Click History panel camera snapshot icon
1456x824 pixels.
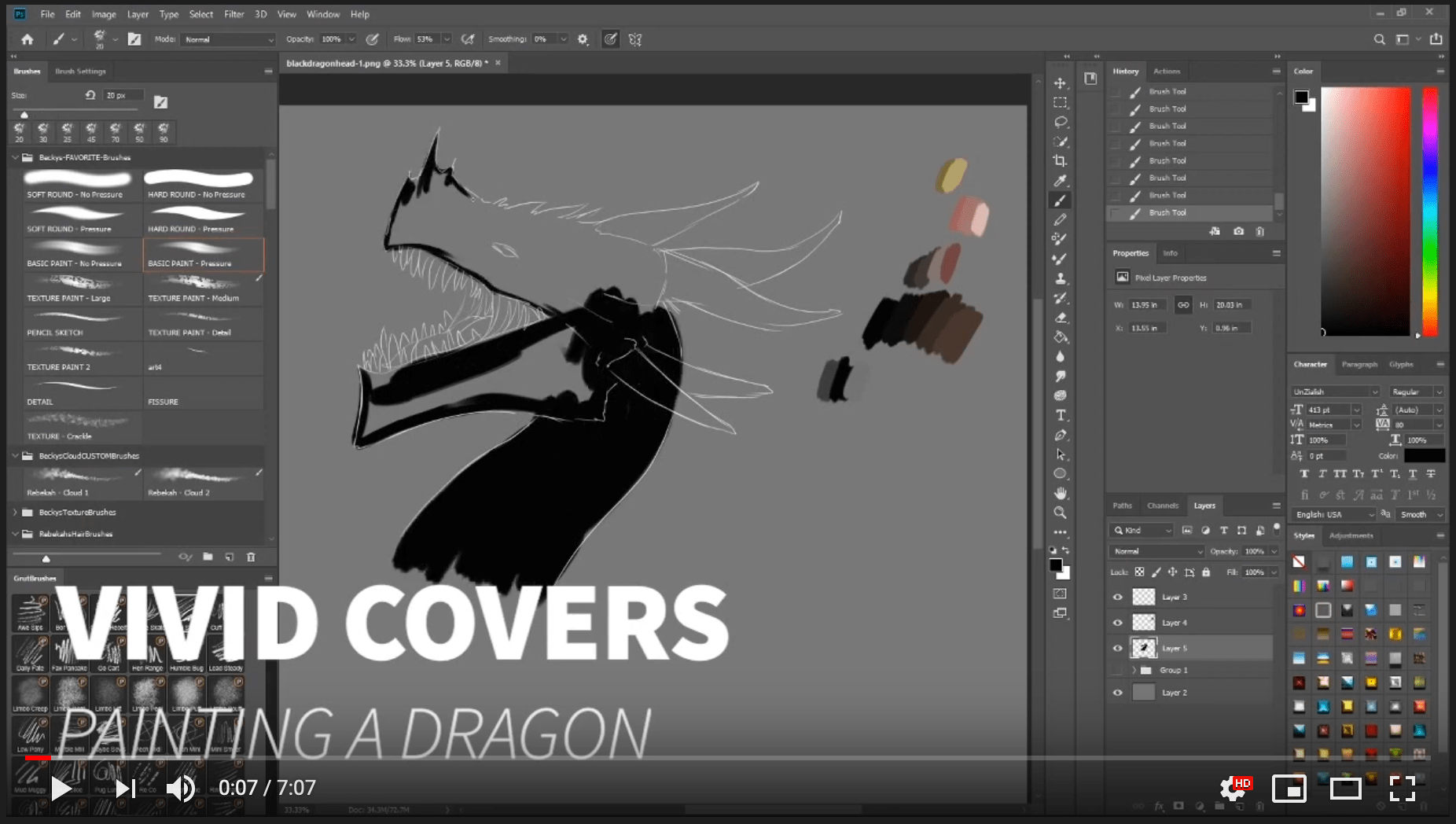(x=1238, y=231)
